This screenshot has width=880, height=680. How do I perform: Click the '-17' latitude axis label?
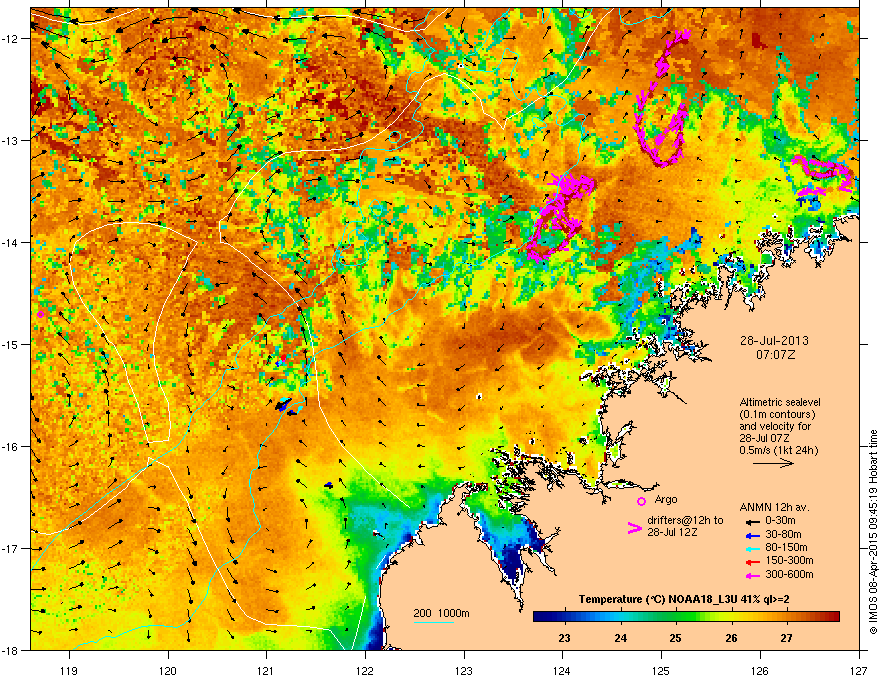coord(10,548)
